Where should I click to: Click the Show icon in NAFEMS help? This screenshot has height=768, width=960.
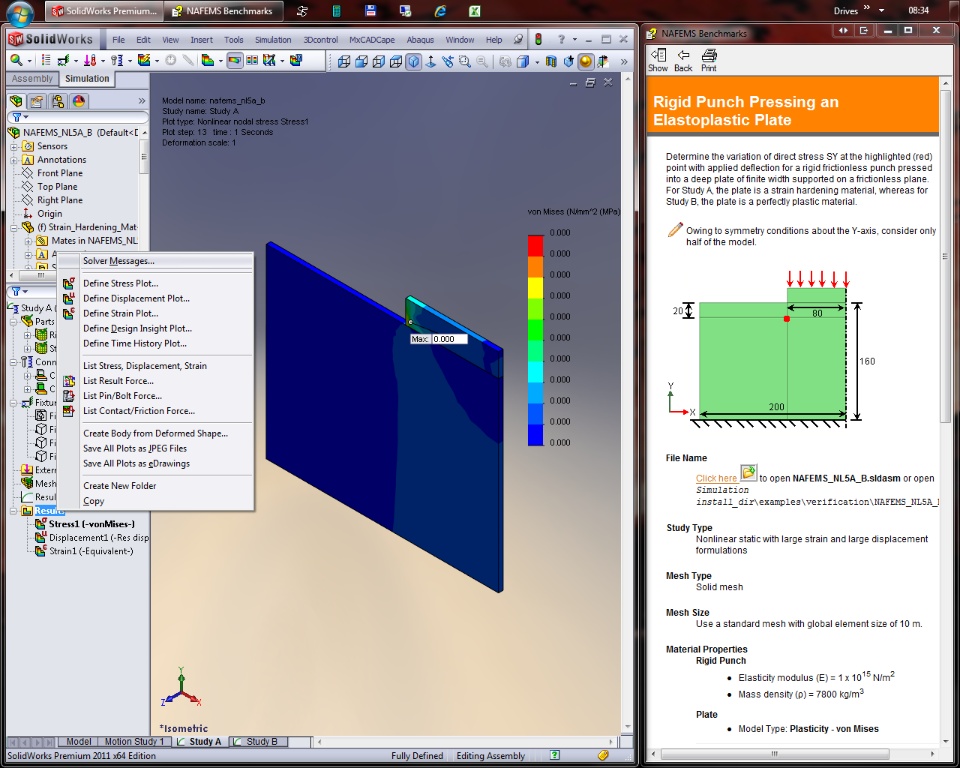point(658,60)
